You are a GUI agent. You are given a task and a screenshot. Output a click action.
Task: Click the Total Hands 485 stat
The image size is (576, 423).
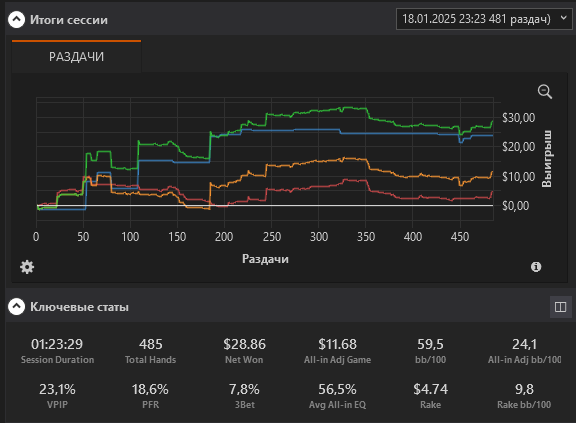coord(150,351)
